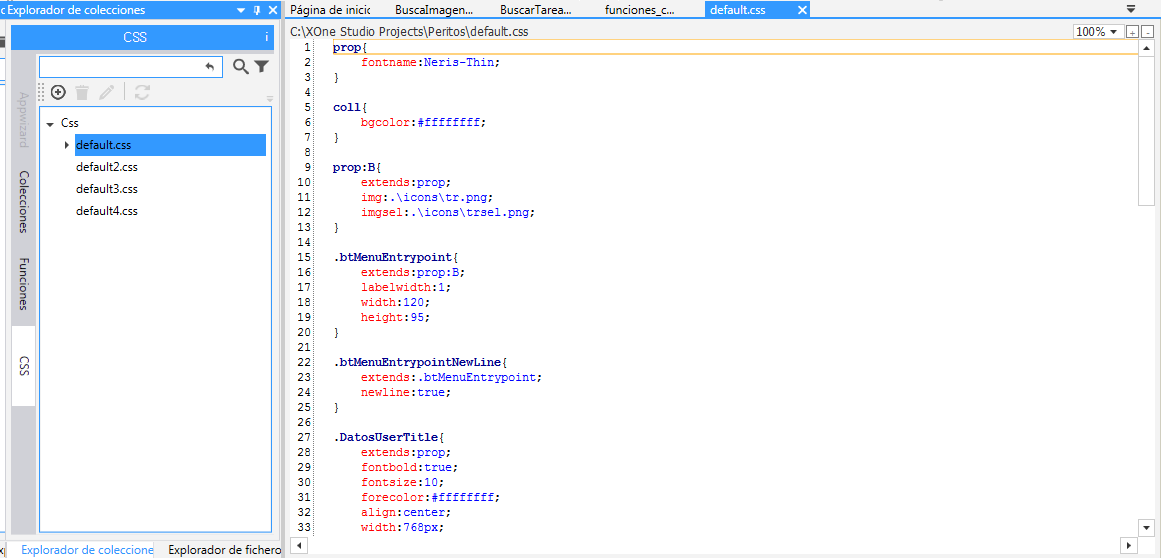Open the Appwizard vertical side tab
The width and height of the screenshot is (1161, 558).
[x=23, y=120]
